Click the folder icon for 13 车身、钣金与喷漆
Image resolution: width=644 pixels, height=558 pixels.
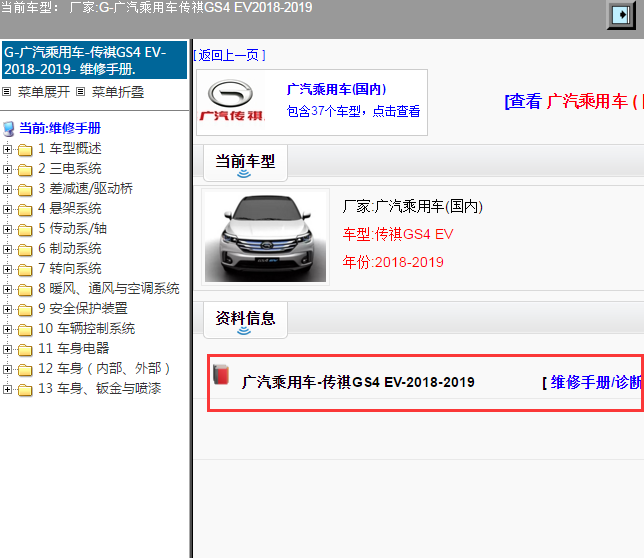25,390
